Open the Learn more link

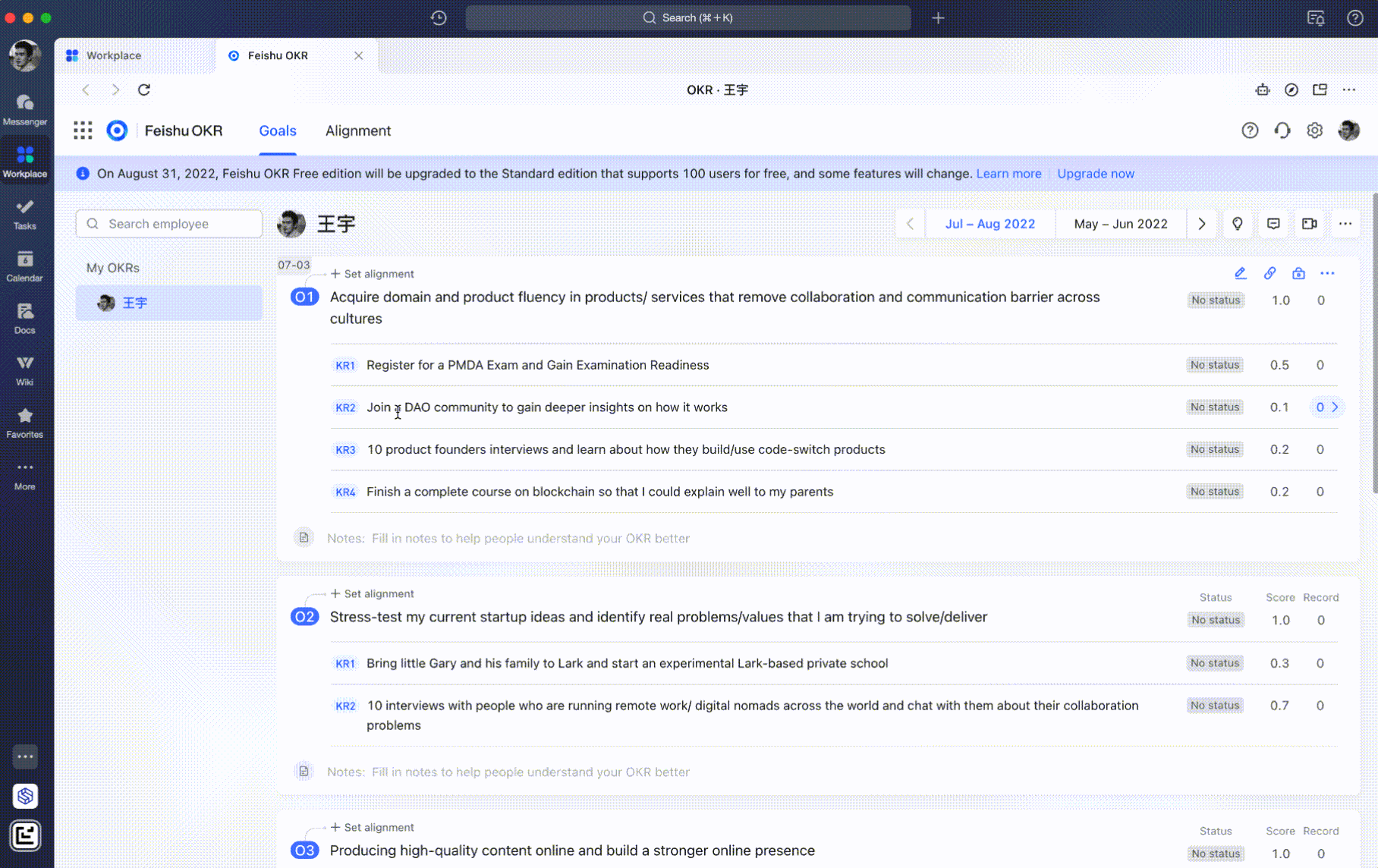(1008, 174)
